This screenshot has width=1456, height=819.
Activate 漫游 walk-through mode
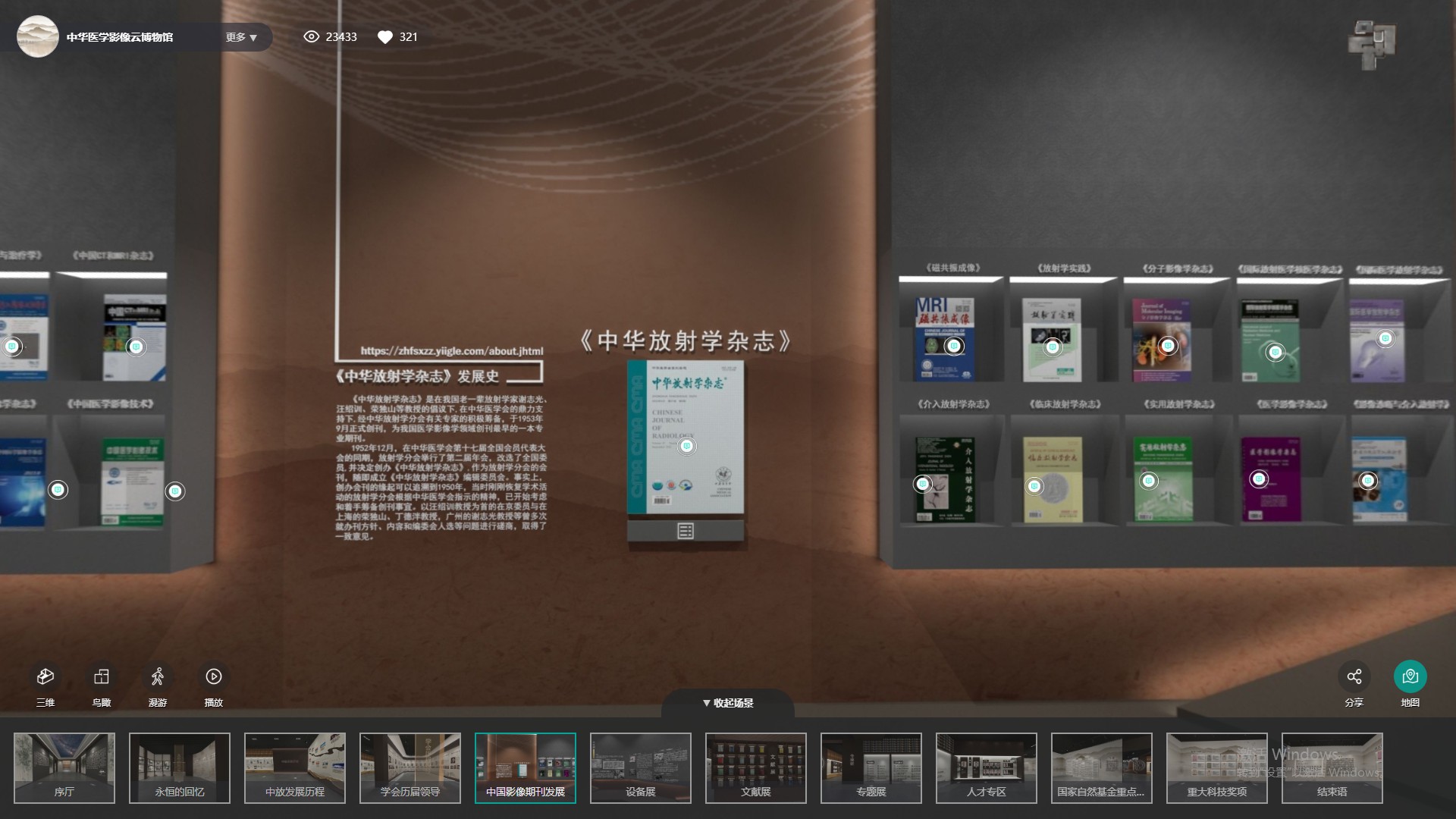(158, 676)
